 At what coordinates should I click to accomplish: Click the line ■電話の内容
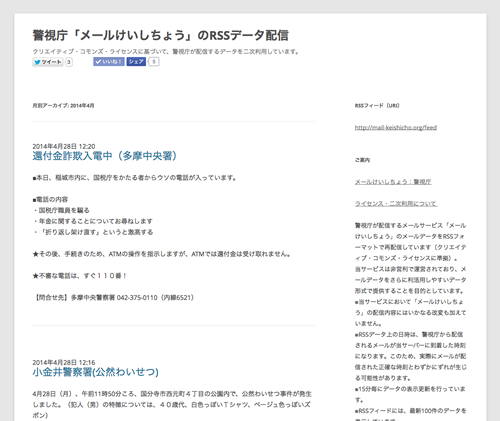pyautogui.click(x=50, y=199)
